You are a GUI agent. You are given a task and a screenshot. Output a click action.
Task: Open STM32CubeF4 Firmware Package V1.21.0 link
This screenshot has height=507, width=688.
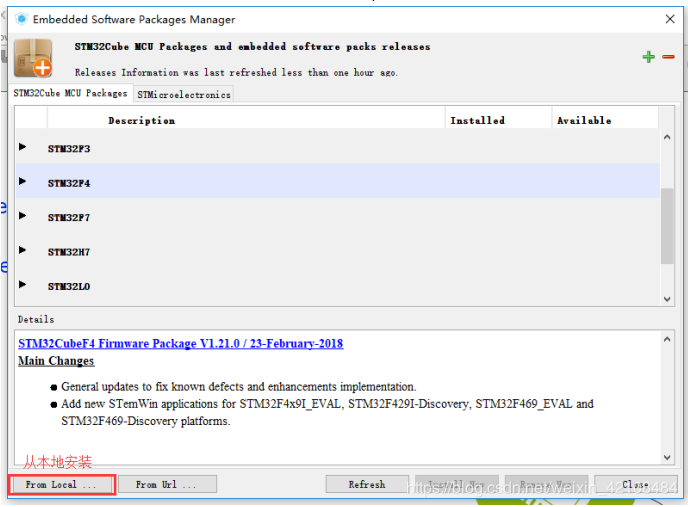pos(181,343)
